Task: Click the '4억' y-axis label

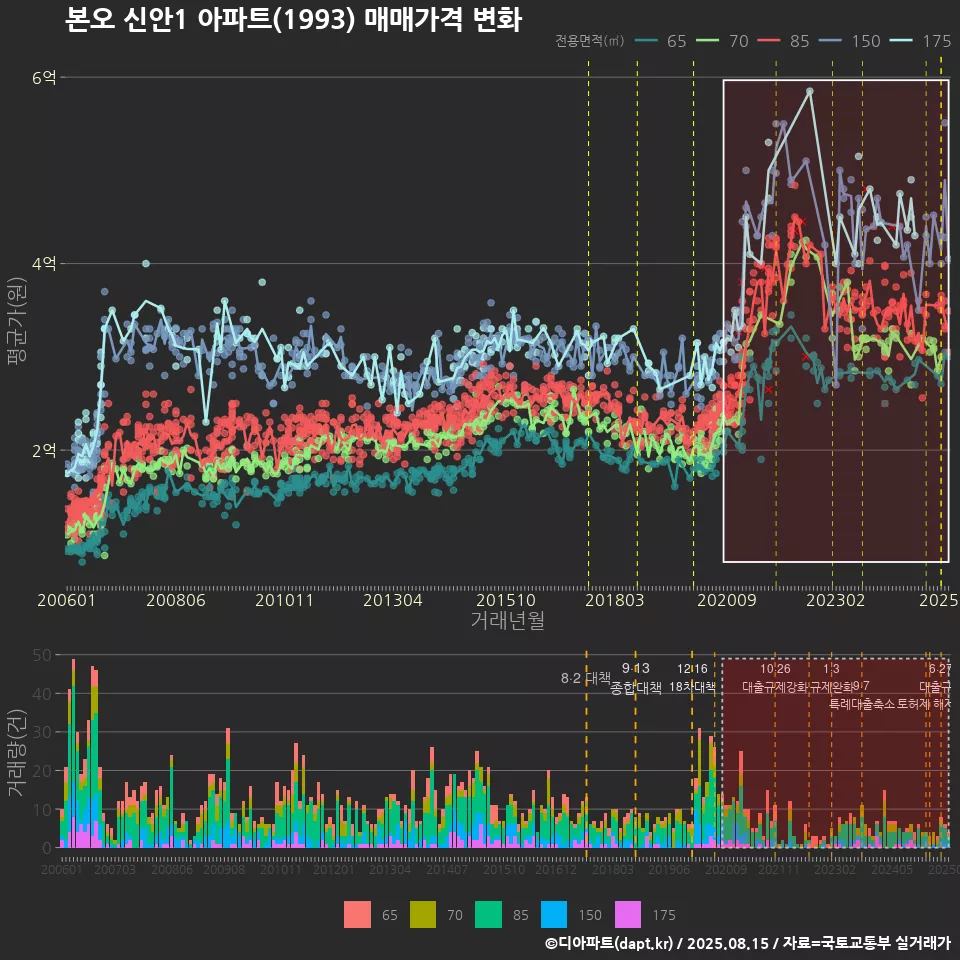Action: (x=44, y=264)
